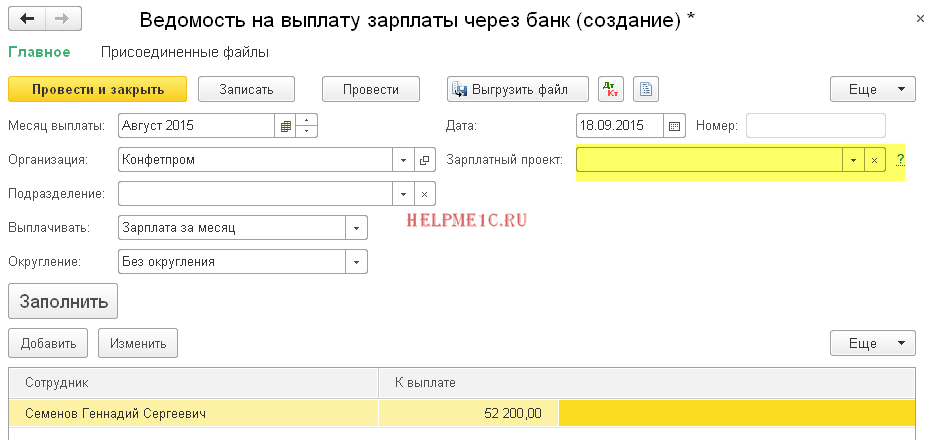Expand the Зарплатный проект dropdown arrow

coord(853,160)
